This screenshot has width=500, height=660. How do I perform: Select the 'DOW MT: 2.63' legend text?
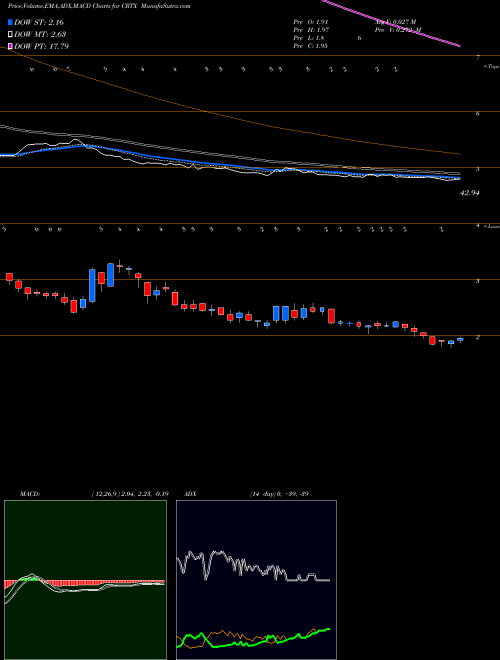pyautogui.click(x=40, y=34)
